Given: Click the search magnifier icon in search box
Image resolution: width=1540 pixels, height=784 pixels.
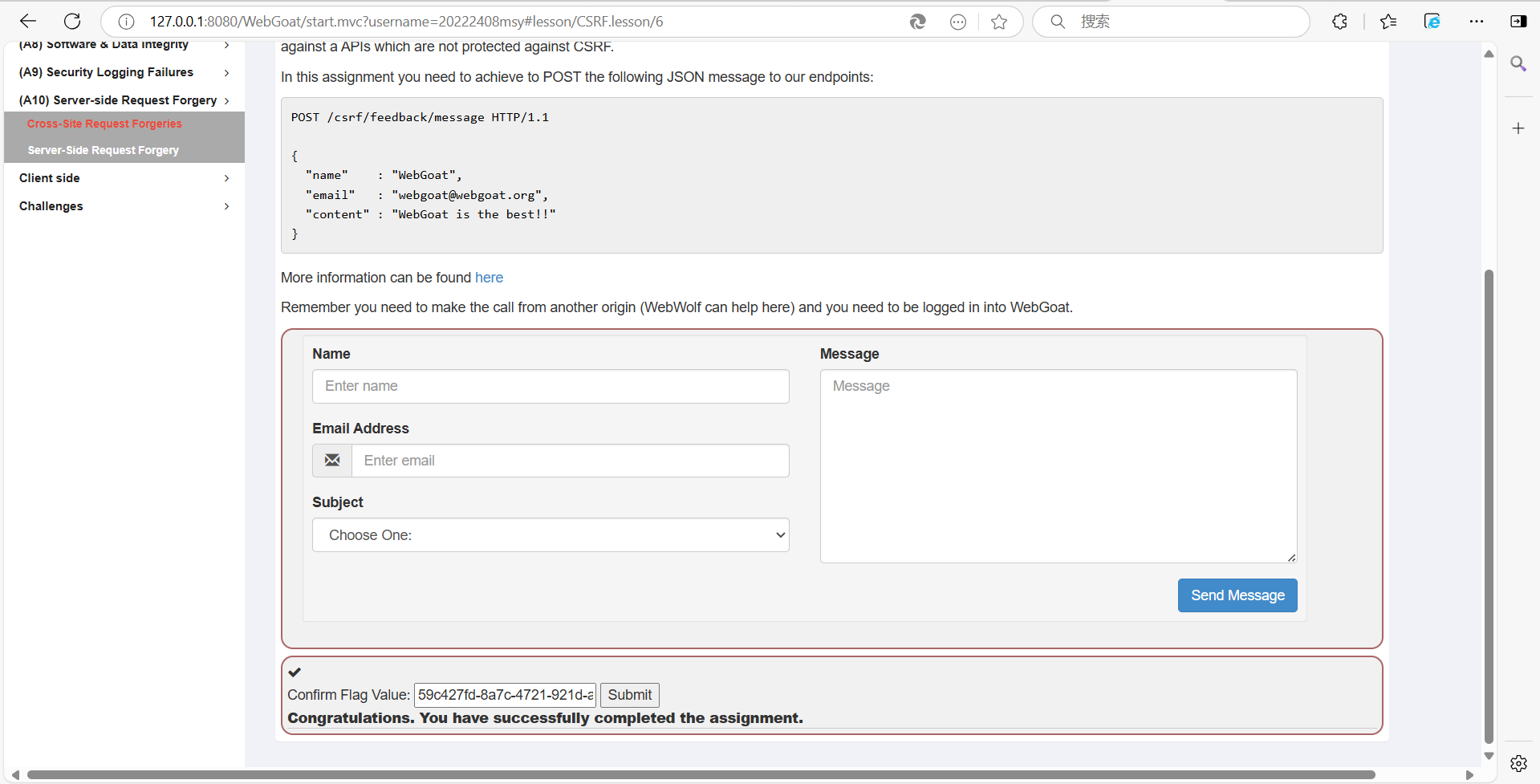Looking at the screenshot, I should (1058, 22).
